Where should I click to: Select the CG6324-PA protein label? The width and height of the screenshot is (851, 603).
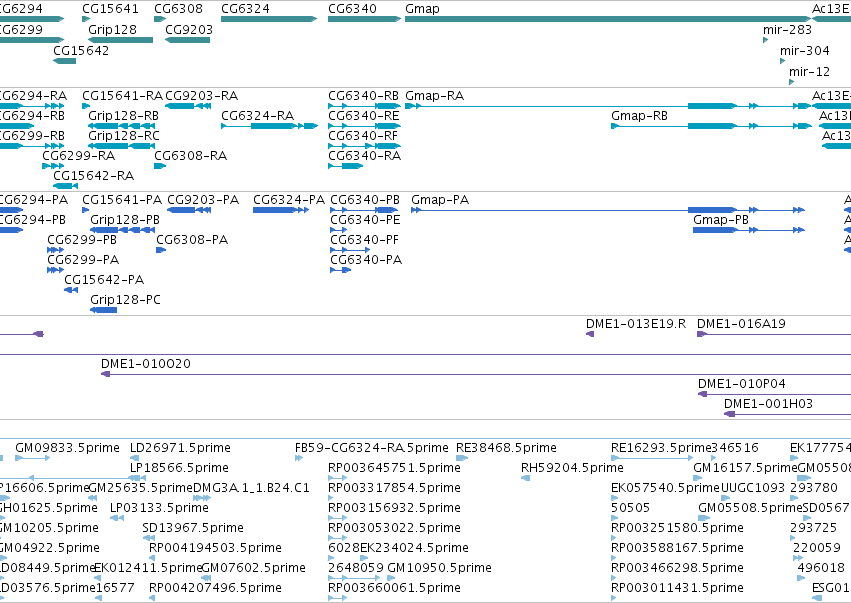click(x=289, y=200)
